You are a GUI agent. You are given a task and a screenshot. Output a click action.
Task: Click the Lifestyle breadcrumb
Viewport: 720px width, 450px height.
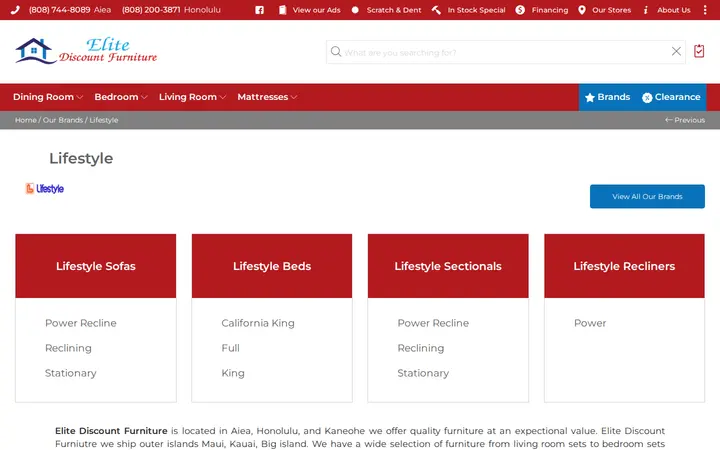point(104,120)
